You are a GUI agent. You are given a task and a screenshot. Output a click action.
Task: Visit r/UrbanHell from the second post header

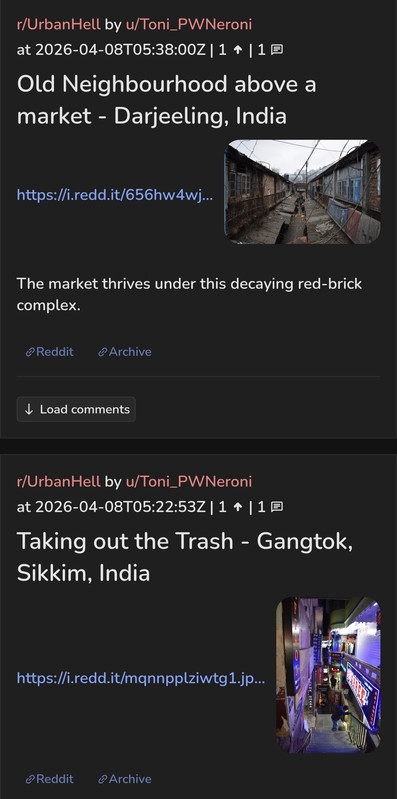(x=59, y=482)
